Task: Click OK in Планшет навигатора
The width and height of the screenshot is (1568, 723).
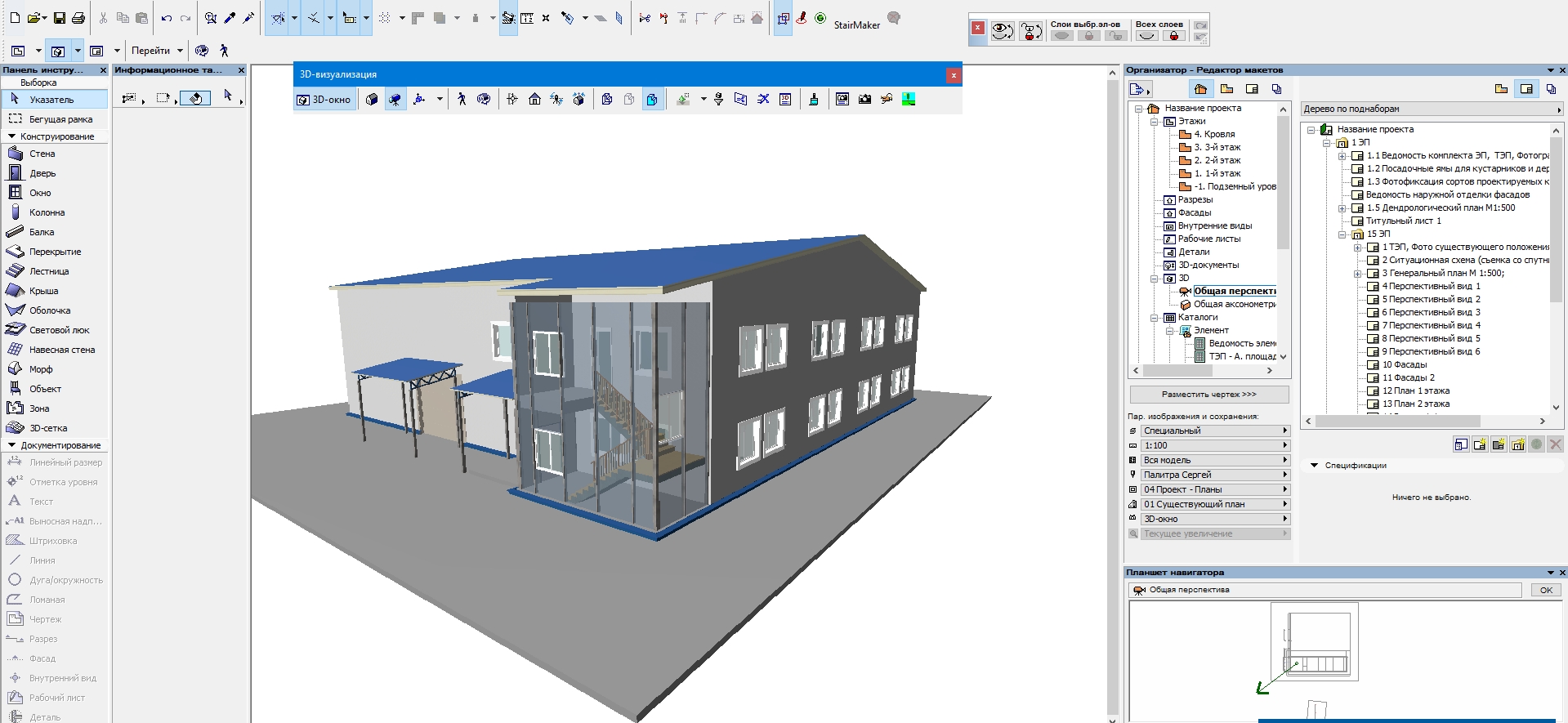Action: tap(1546, 590)
